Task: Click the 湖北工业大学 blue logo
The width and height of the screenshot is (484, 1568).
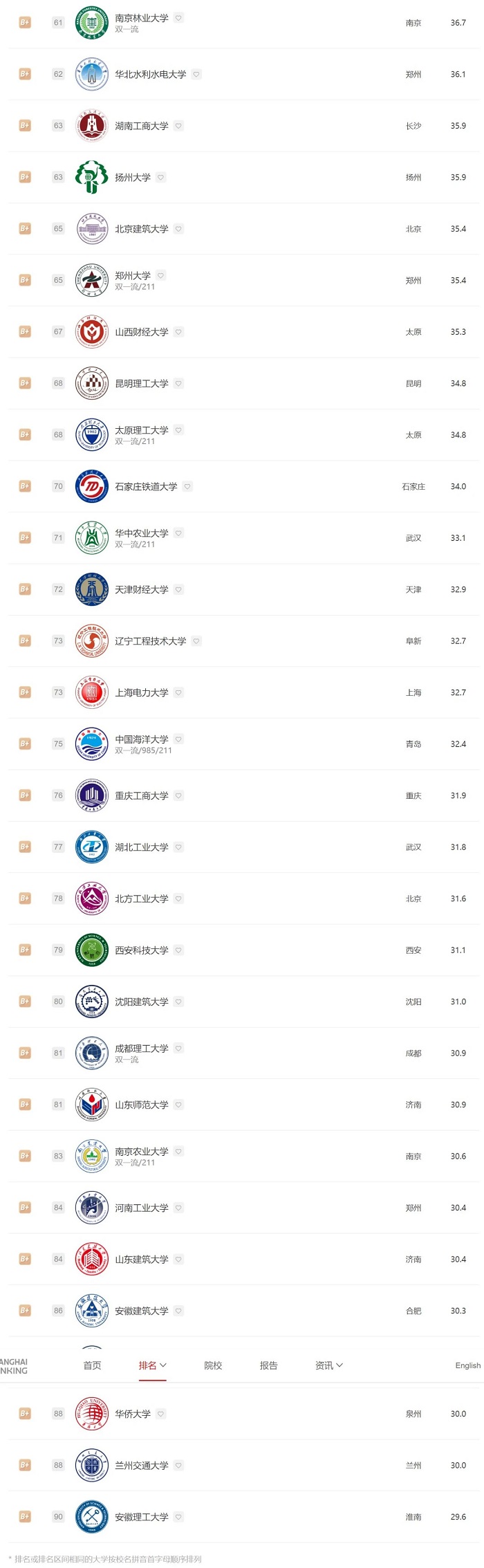Action: (92, 847)
